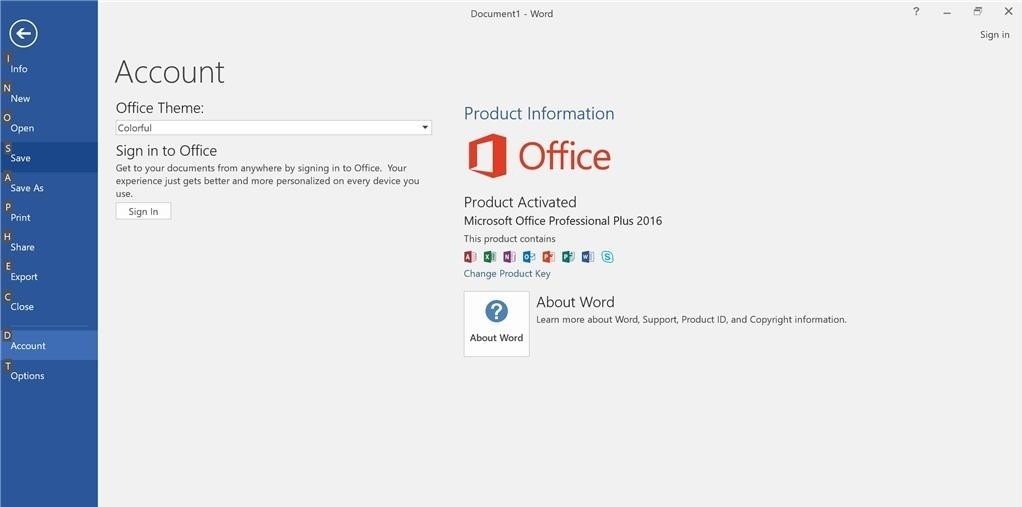Open Word Options from the sidebar
The image size is (1022, 507).
coord(49,375)
